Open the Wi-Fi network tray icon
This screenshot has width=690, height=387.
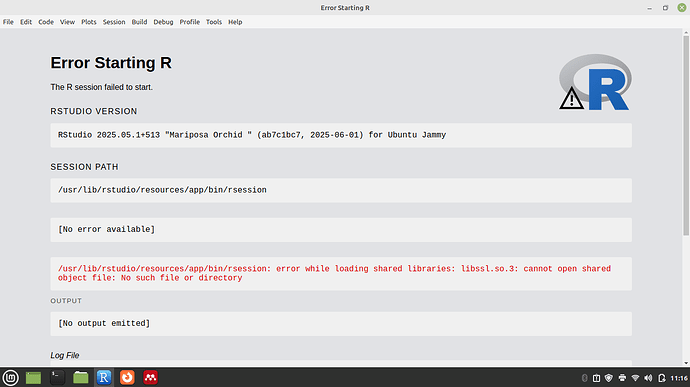[x=635, y=378]
